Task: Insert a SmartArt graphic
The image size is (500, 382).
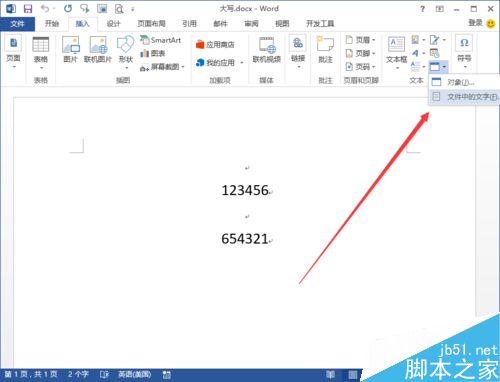Action: coord(161,40)
